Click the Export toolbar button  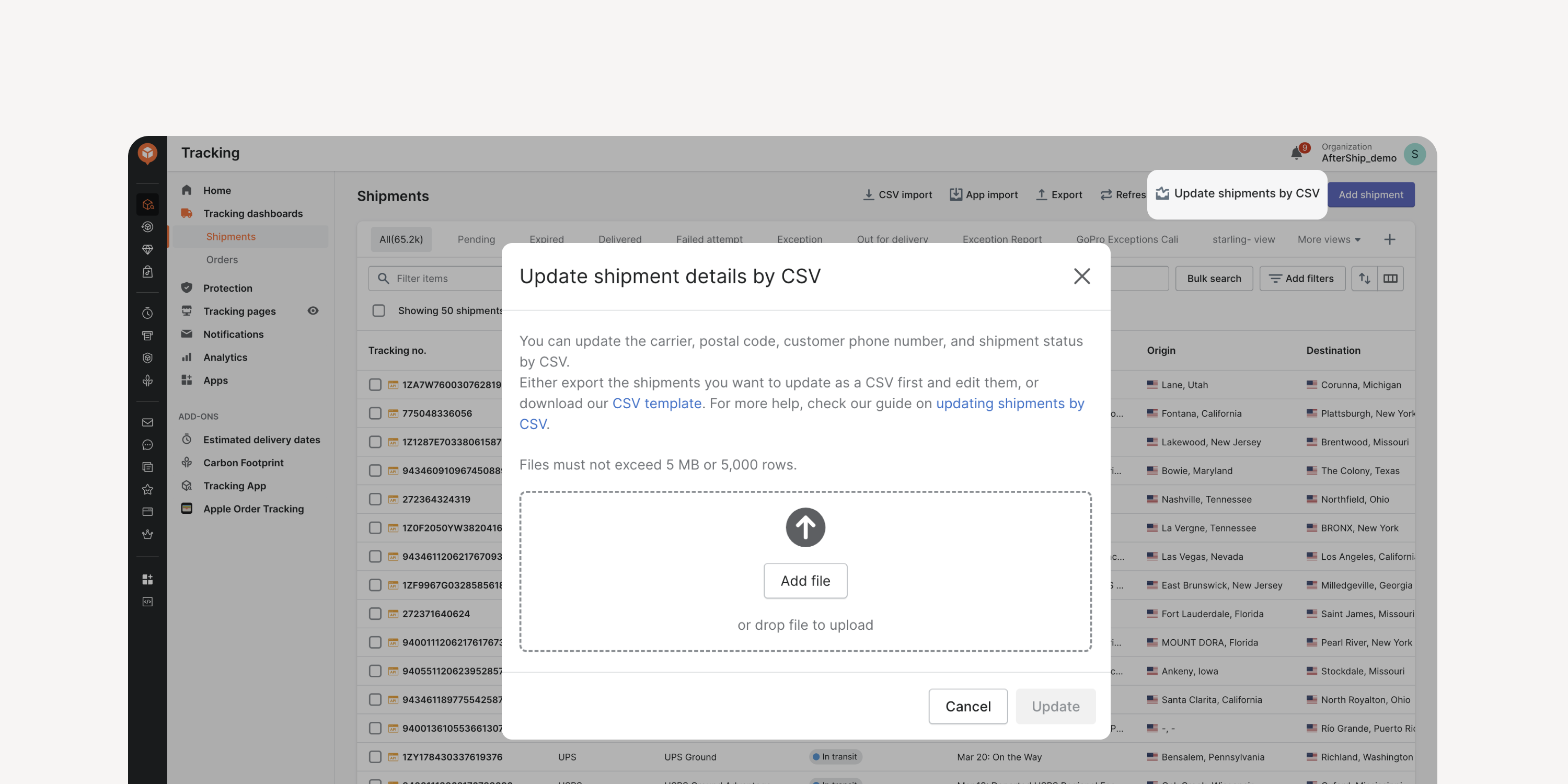[1059, 195]
